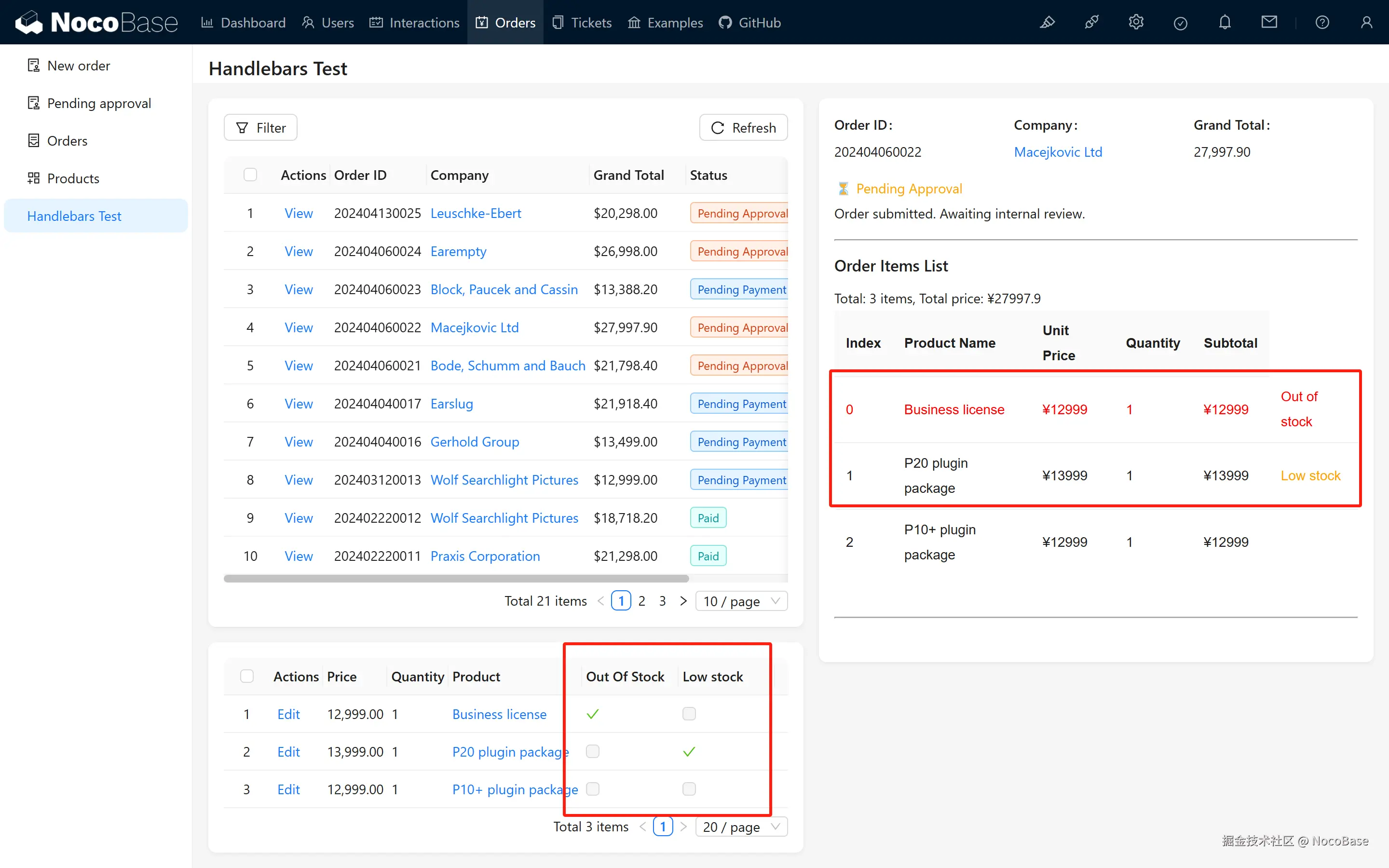Viewport: 1389px width, 868px height.
Task: Select Pending approval in sidebar
Action: [99, 103]
